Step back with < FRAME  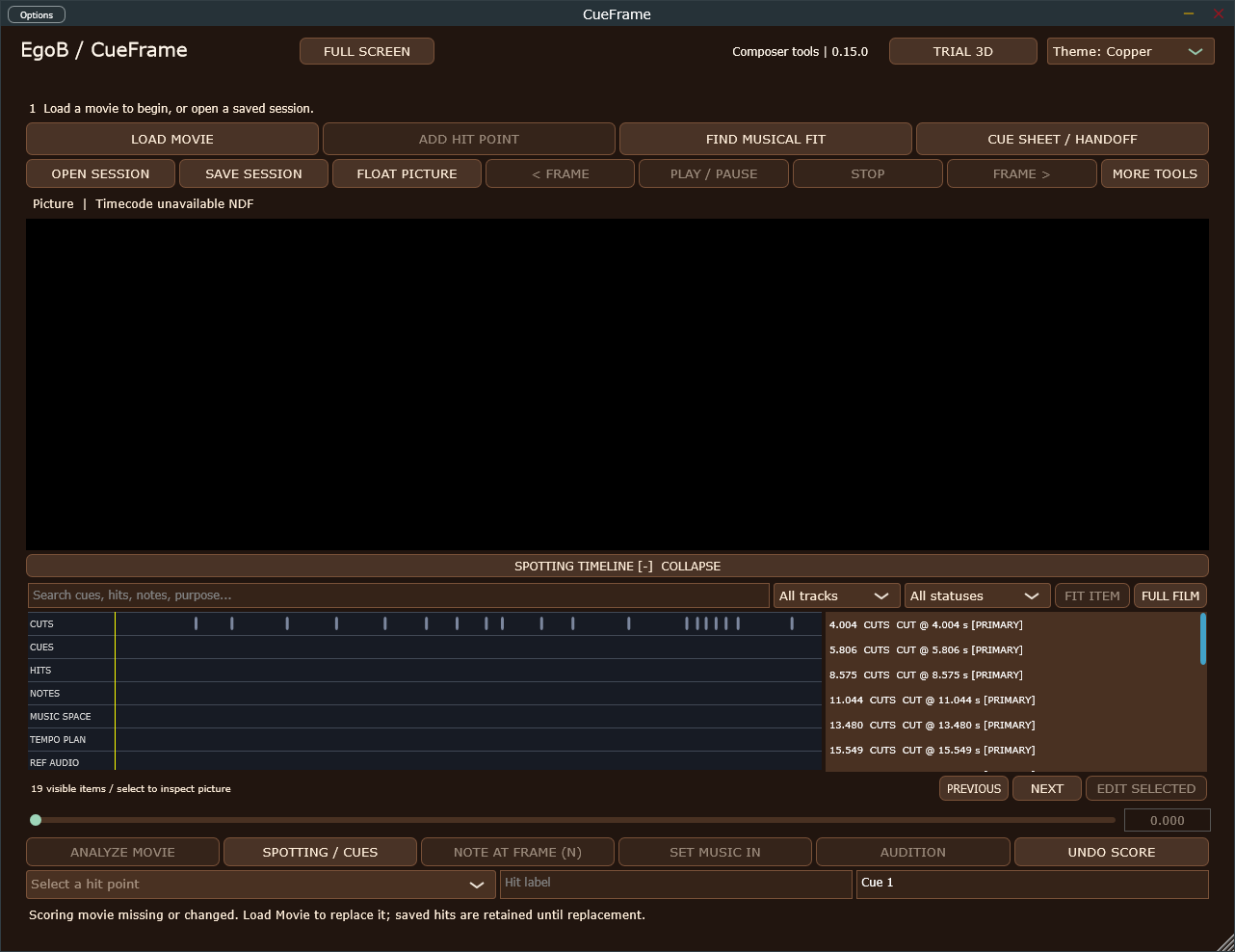click(x=561, y=173)
